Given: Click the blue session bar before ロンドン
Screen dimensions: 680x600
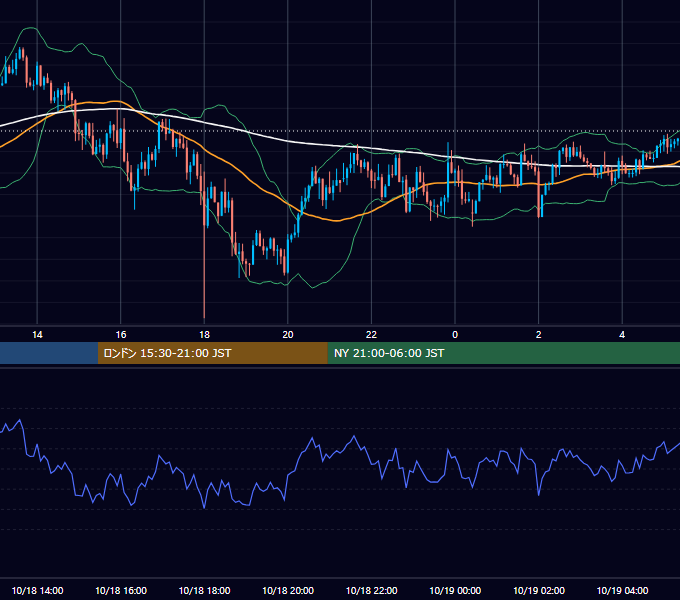Looking at the screenshot, I should tap(49, 353).
